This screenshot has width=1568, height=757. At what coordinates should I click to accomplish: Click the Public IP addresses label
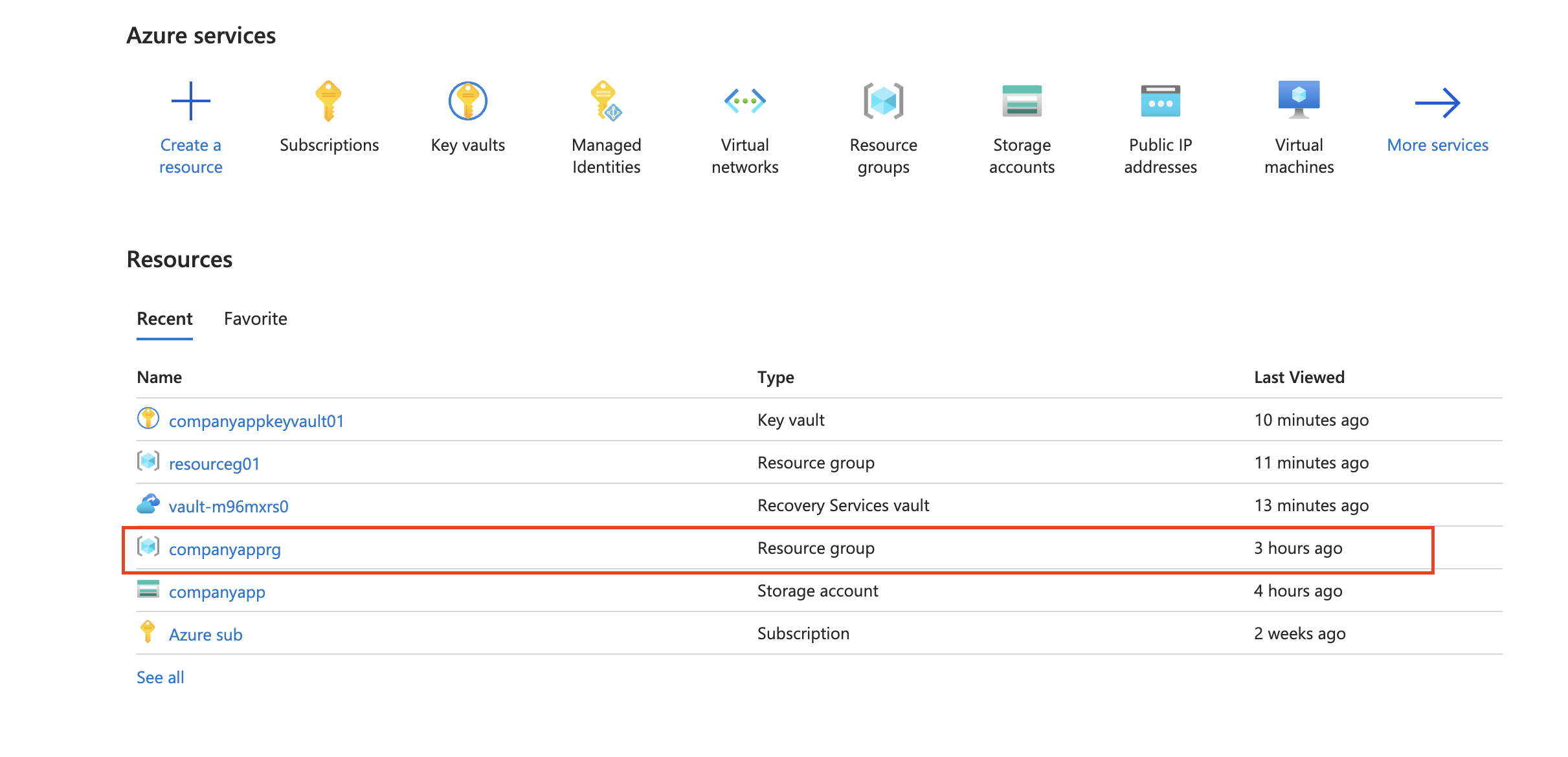point(1161,156)
